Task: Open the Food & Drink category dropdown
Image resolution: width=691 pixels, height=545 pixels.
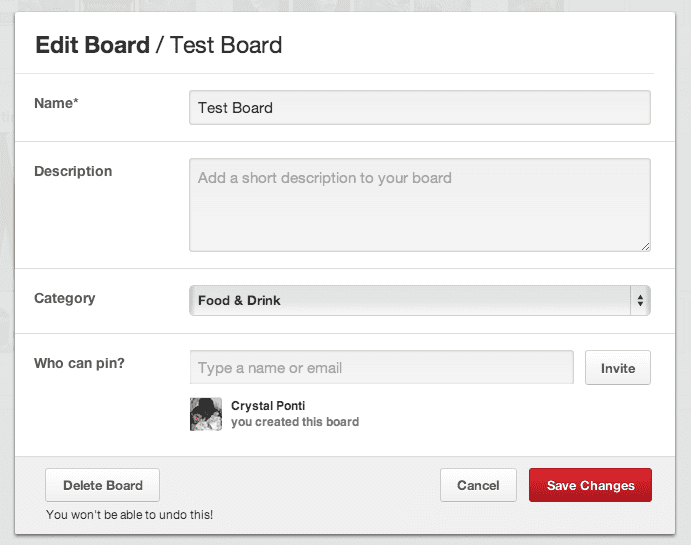Action: (x=420, y=300)
